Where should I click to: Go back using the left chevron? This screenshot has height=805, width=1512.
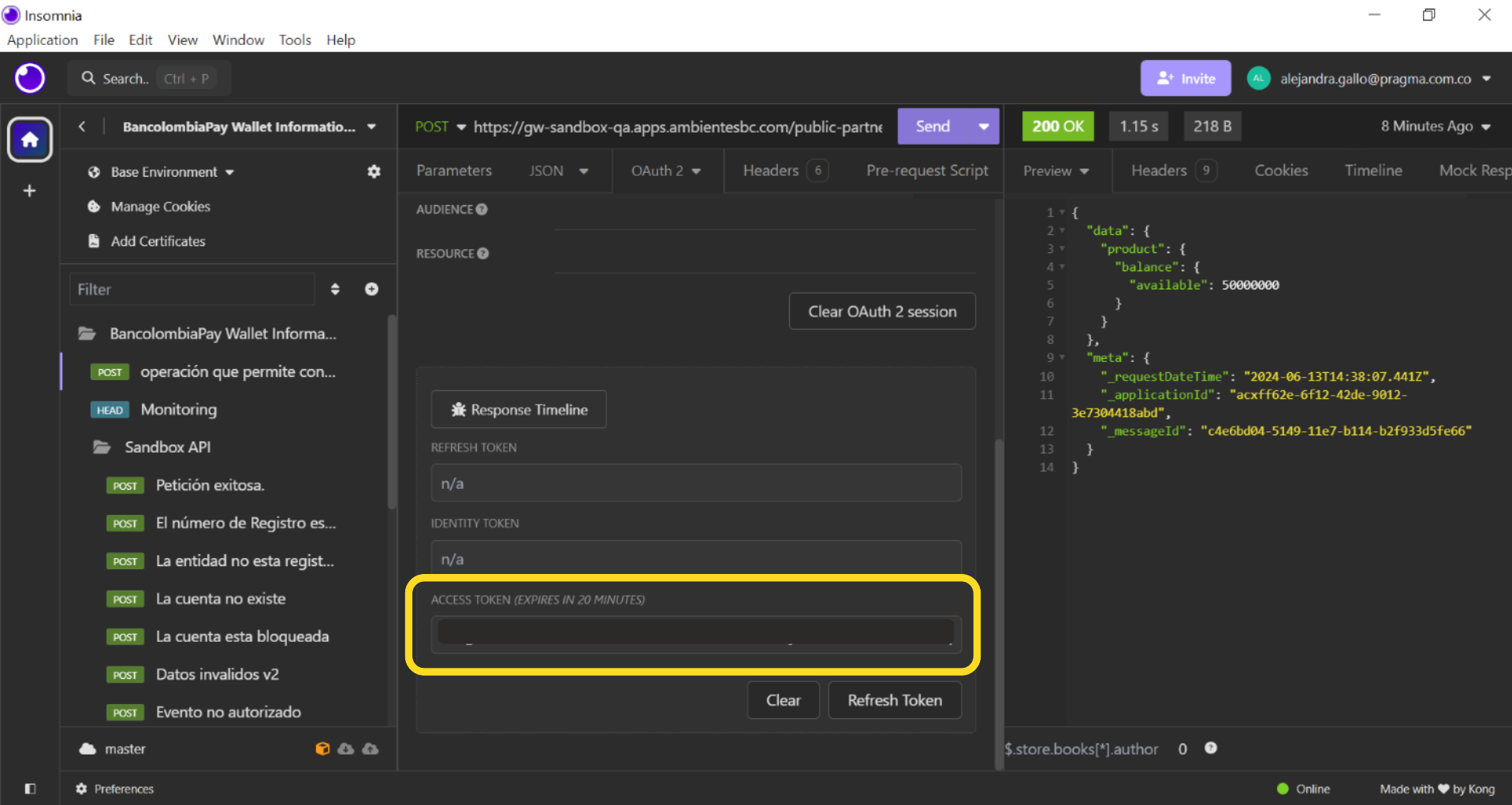(x=81, y=126)
